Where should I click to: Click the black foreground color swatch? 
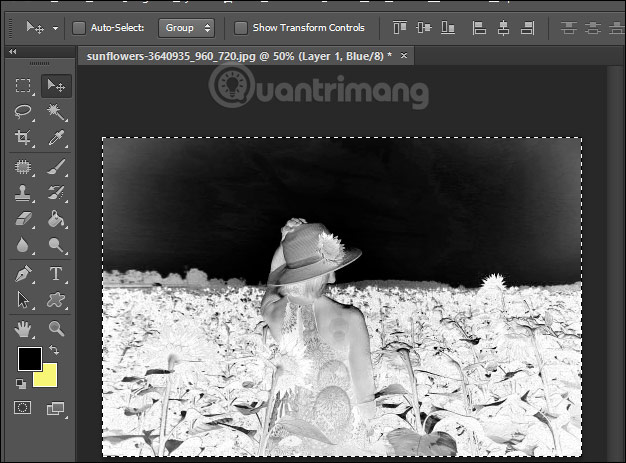point(29,358)
